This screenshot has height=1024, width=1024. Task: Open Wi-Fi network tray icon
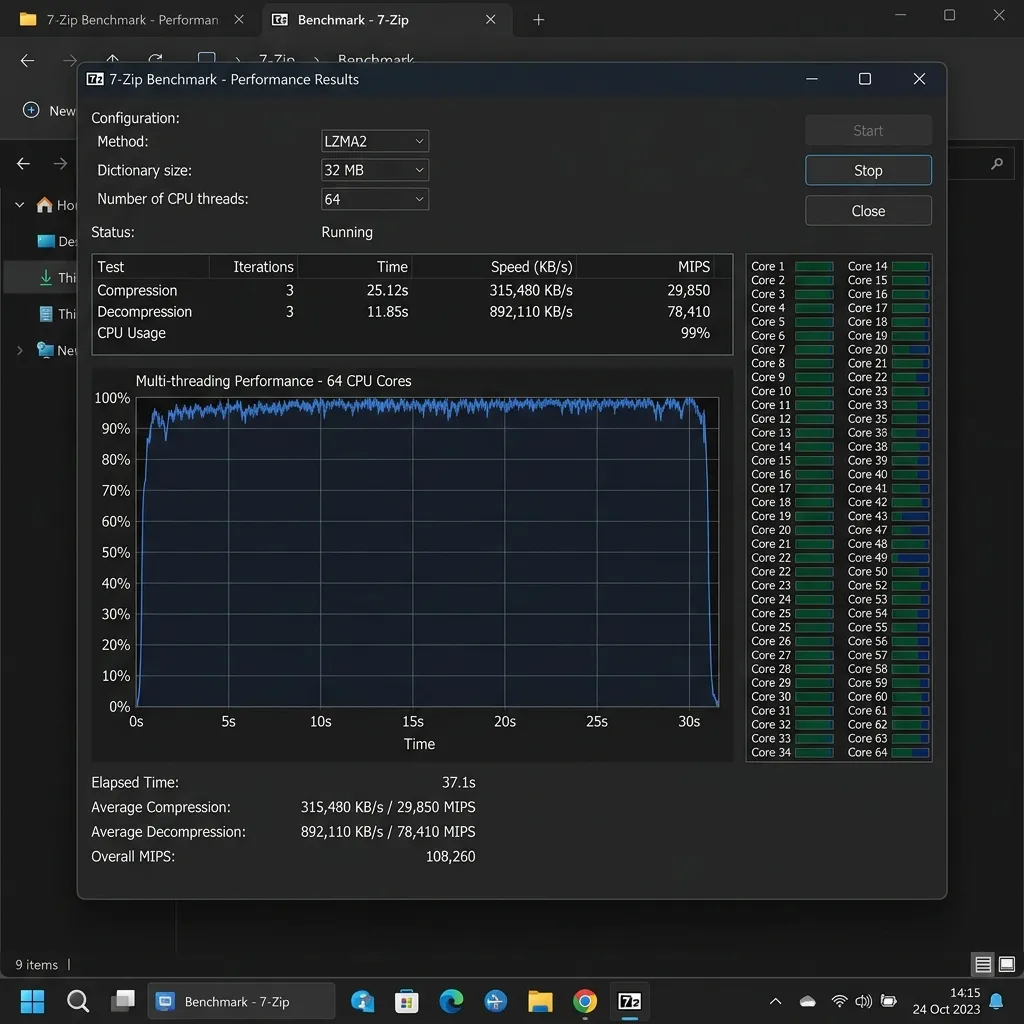pyautogui.click(x=839, y=1001)
